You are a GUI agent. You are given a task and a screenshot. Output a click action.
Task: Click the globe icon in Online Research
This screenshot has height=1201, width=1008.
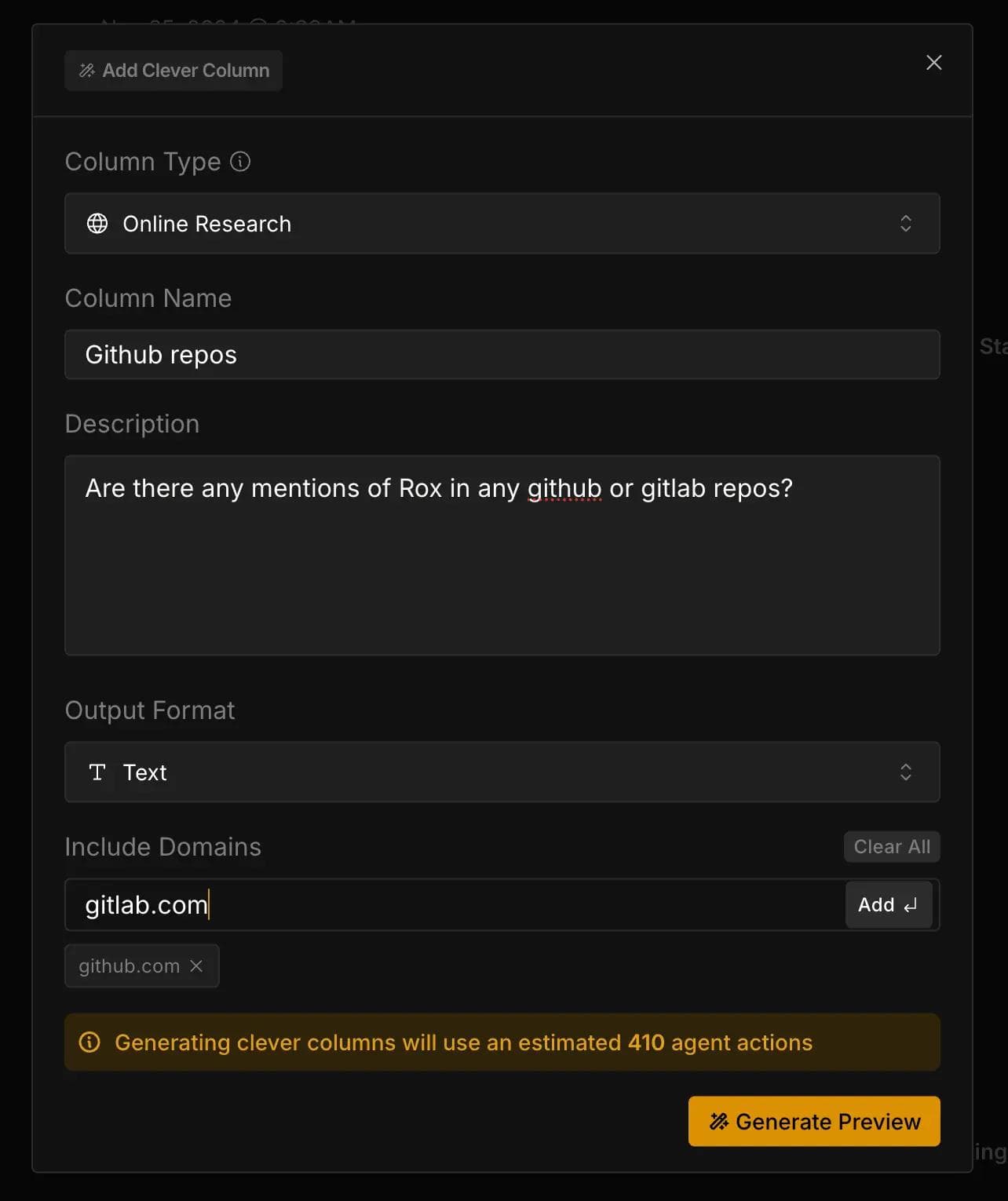click(97, 224)
